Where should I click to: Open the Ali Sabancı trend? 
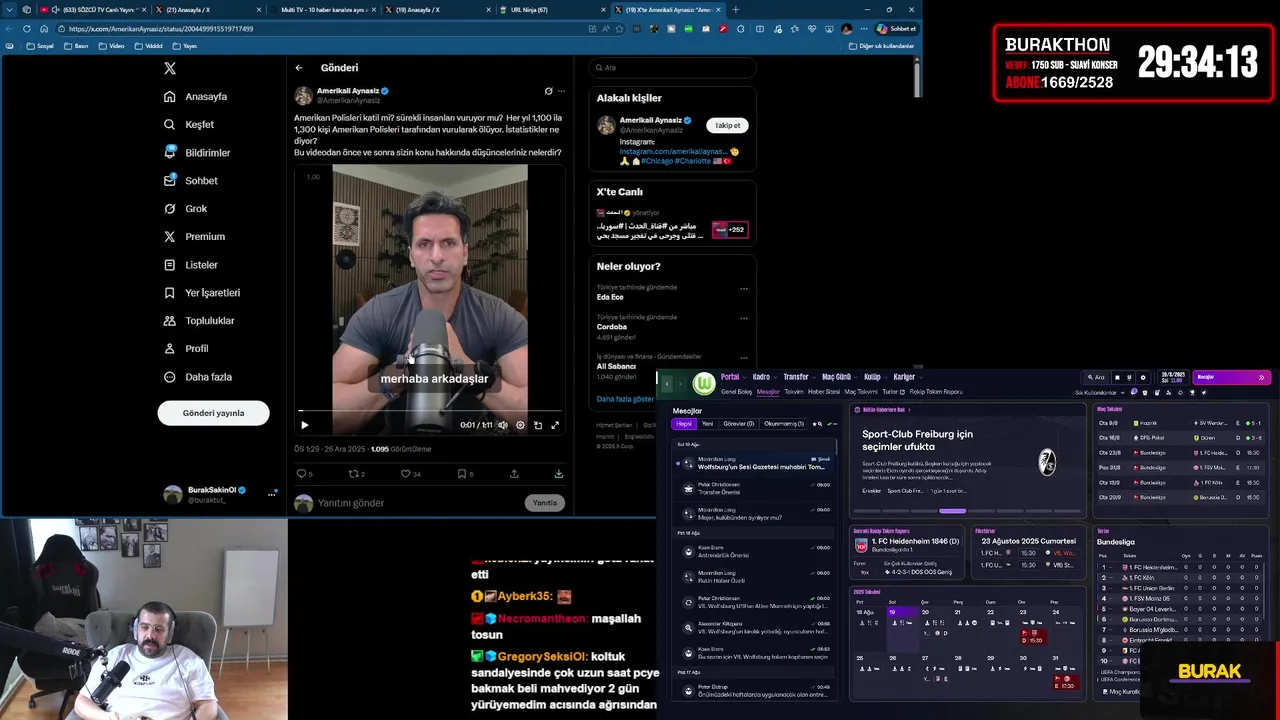tap(617, 366)
